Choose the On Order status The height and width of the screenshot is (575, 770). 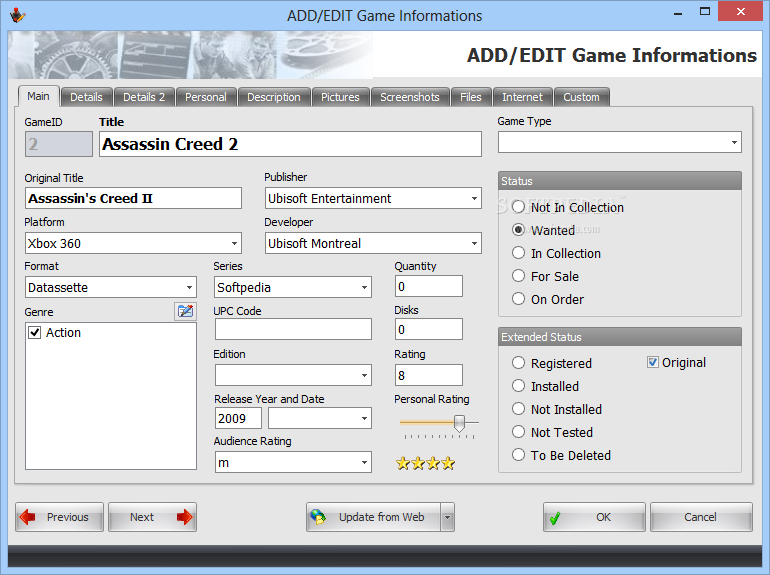point(548,300)
